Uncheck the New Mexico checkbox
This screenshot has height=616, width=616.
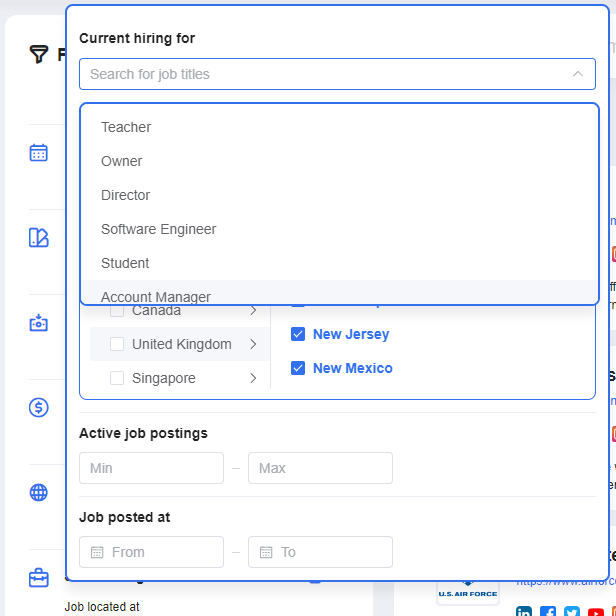(298, 368)
